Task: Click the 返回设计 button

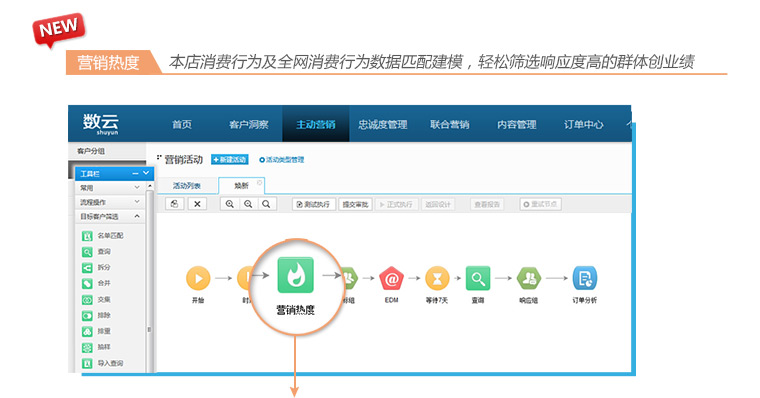Action: coord(438,205)
